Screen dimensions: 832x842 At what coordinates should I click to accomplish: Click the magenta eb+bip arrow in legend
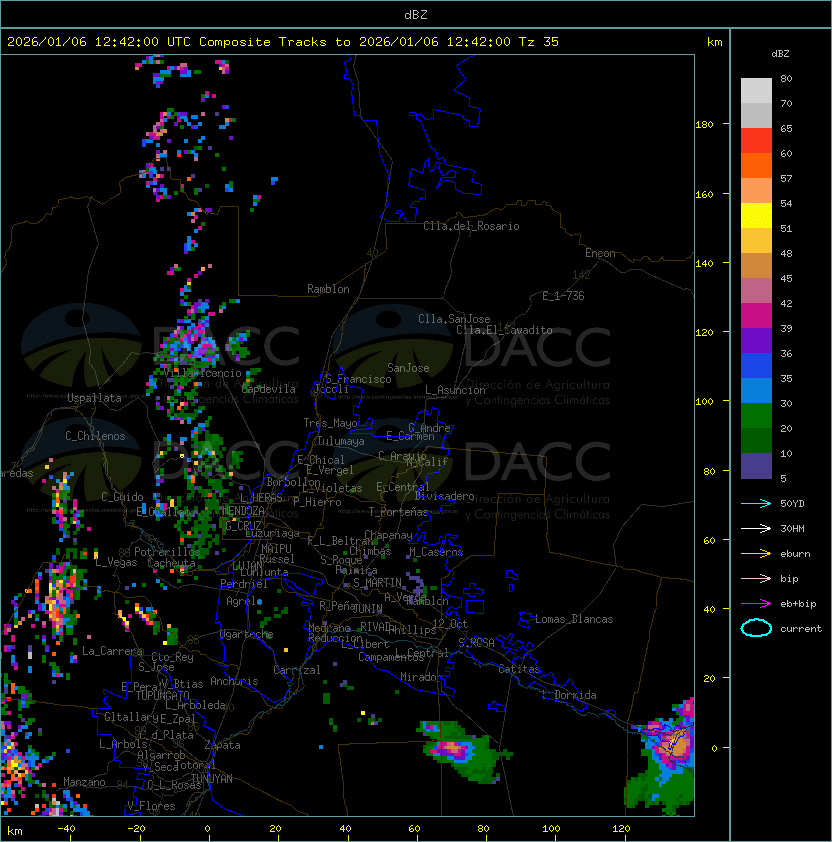point(756,604)
